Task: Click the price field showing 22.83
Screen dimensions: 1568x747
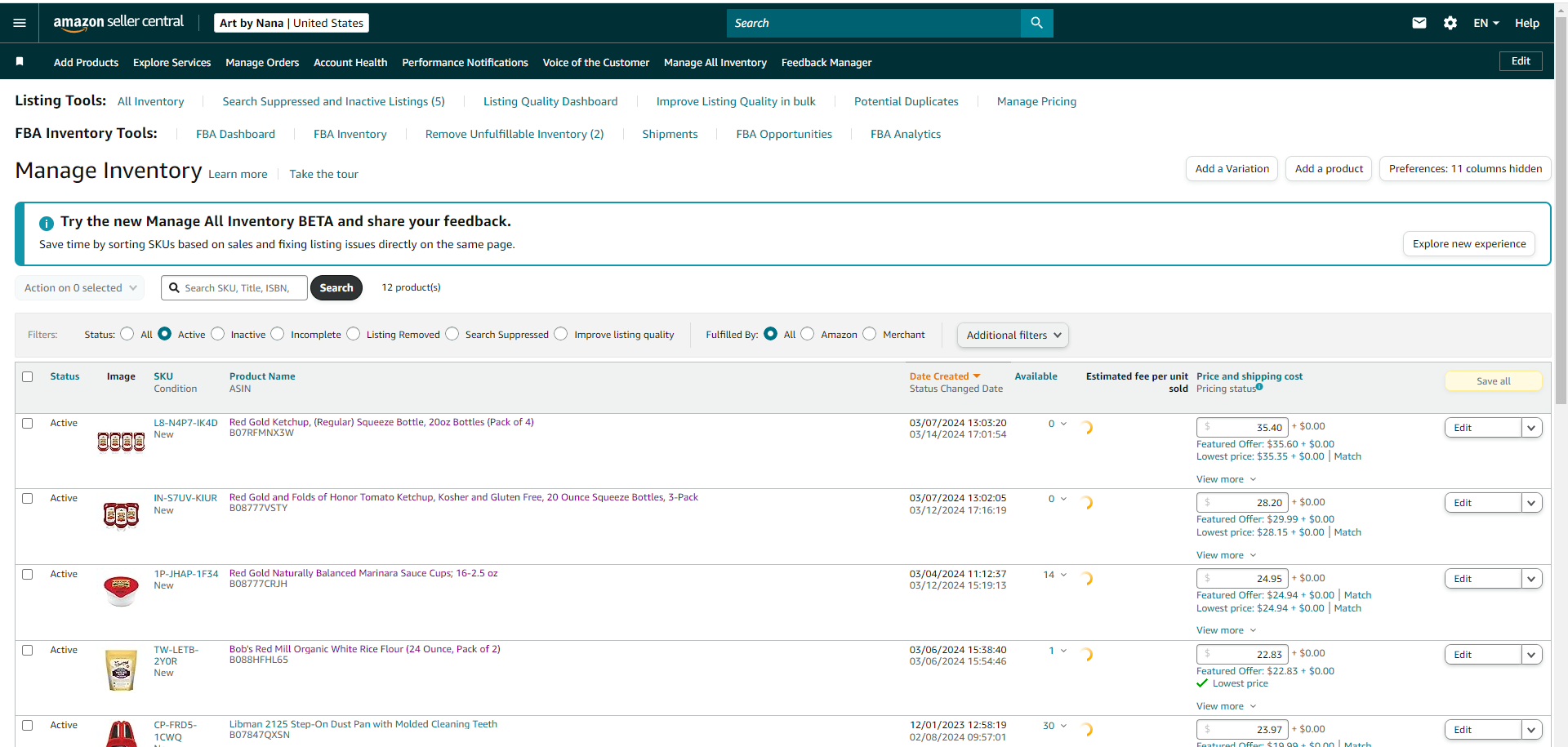Action: (x=1242, y=654)
